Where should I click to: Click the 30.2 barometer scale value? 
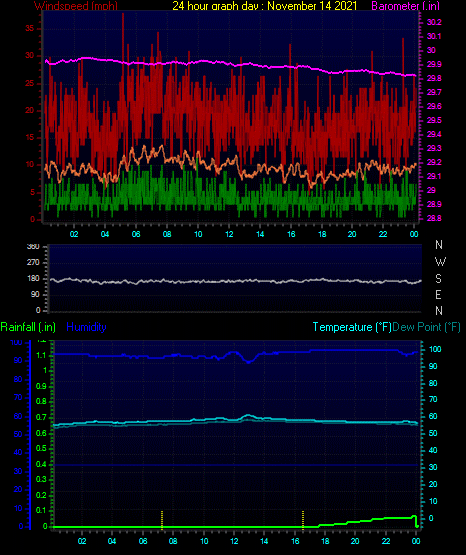434,22
